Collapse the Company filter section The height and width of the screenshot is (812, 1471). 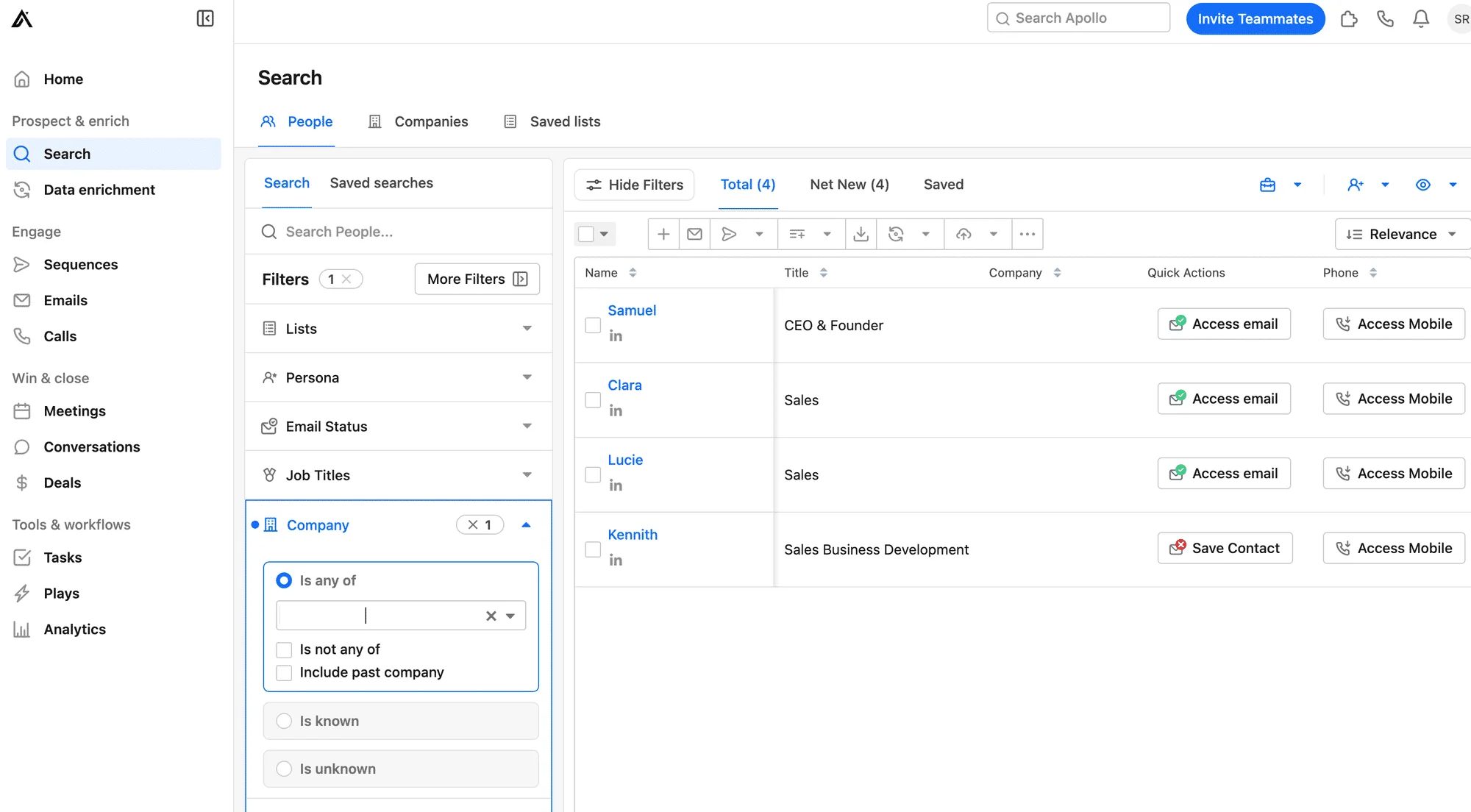tap(526, 524)
